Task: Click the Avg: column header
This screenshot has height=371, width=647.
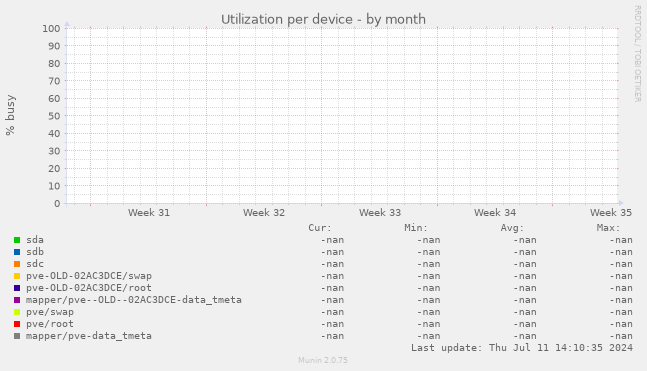Action: tap(512, 228)
